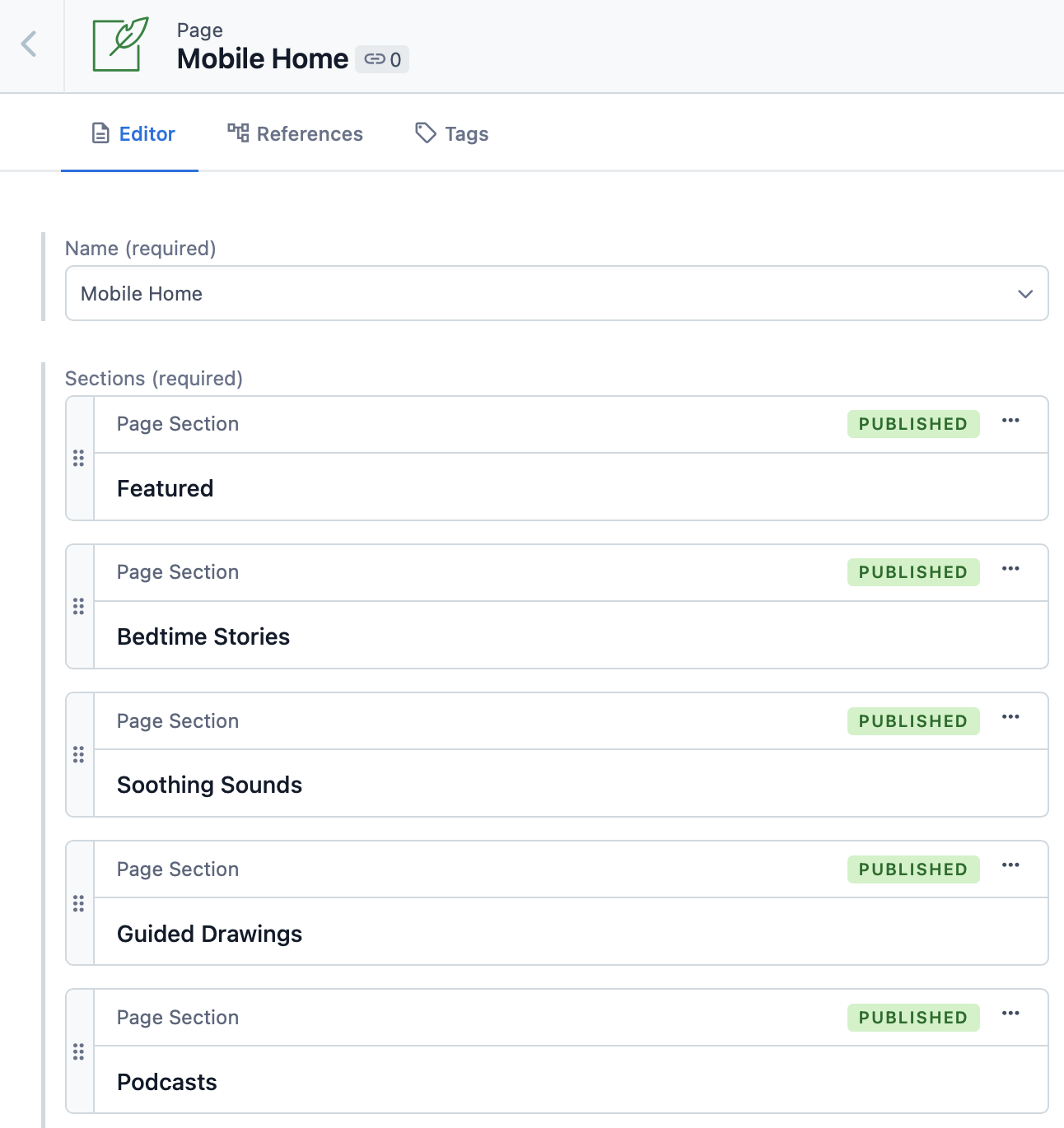Select the Editor tab
This screenshot has height=1128, width=1064.
click(x=132, y=133)
